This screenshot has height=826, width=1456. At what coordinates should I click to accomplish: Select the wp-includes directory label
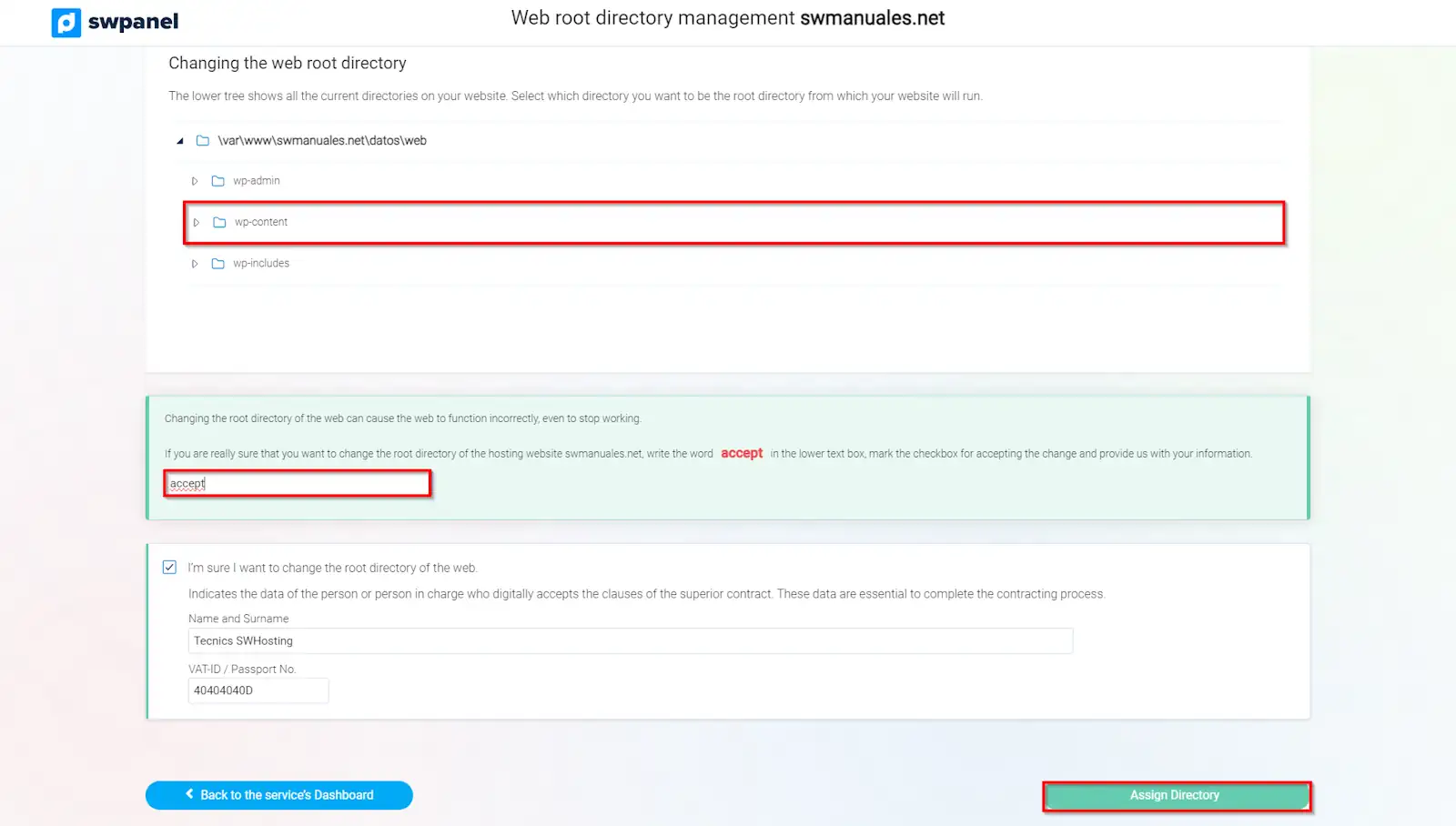coord(261,264)
